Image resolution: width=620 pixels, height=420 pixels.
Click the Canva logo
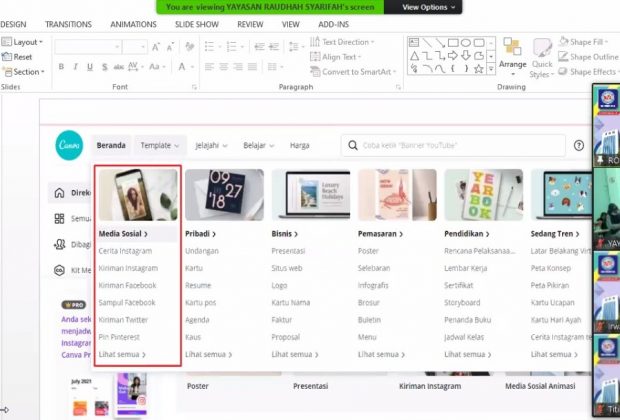coord(69,145)
